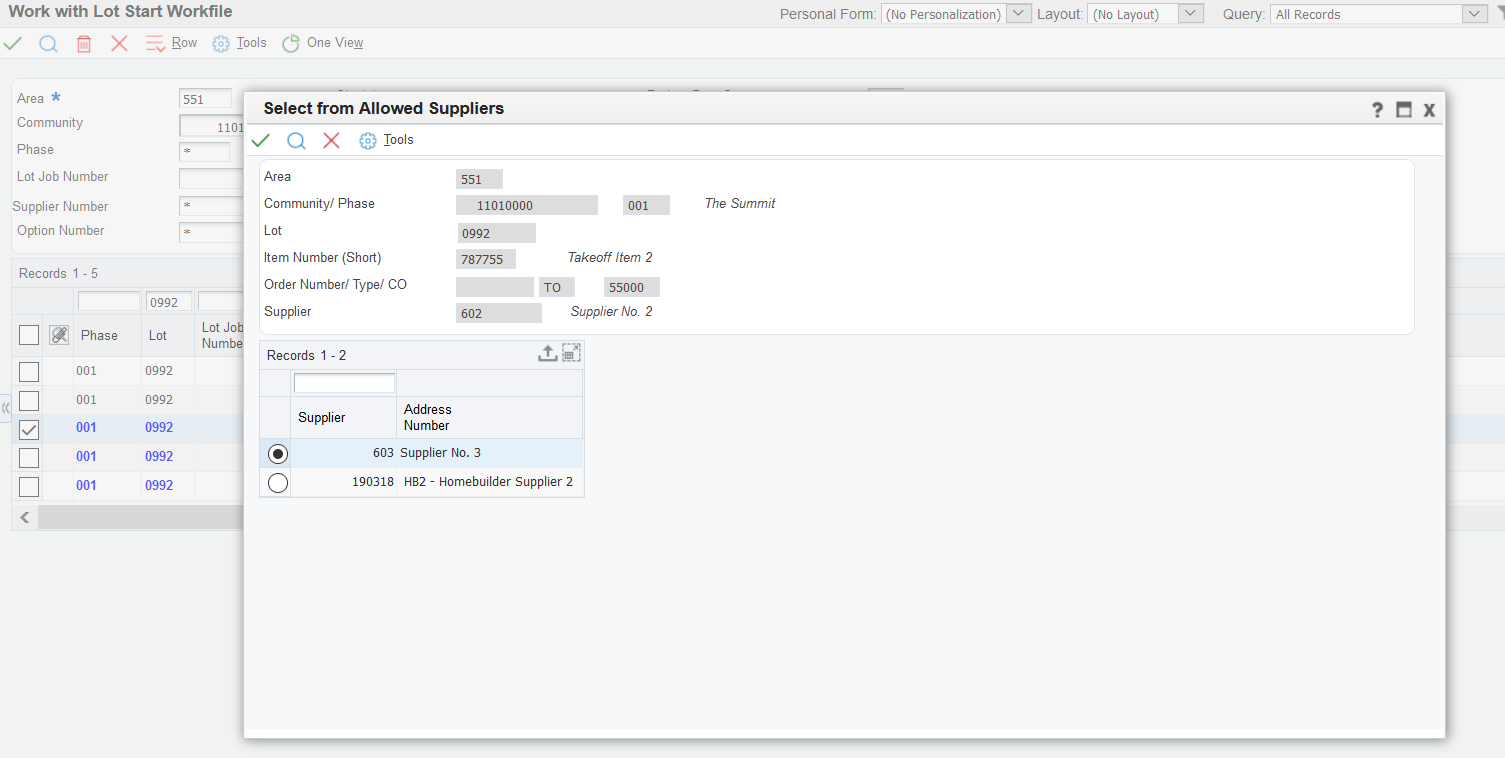Click the CO field showing 55000
Viewport: 1505px width, 758px height.
coord(632,287)
